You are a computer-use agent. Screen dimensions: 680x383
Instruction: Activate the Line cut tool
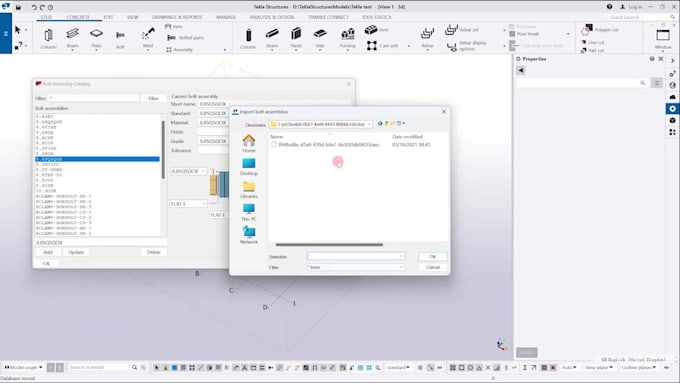click(x=592, y=42)
